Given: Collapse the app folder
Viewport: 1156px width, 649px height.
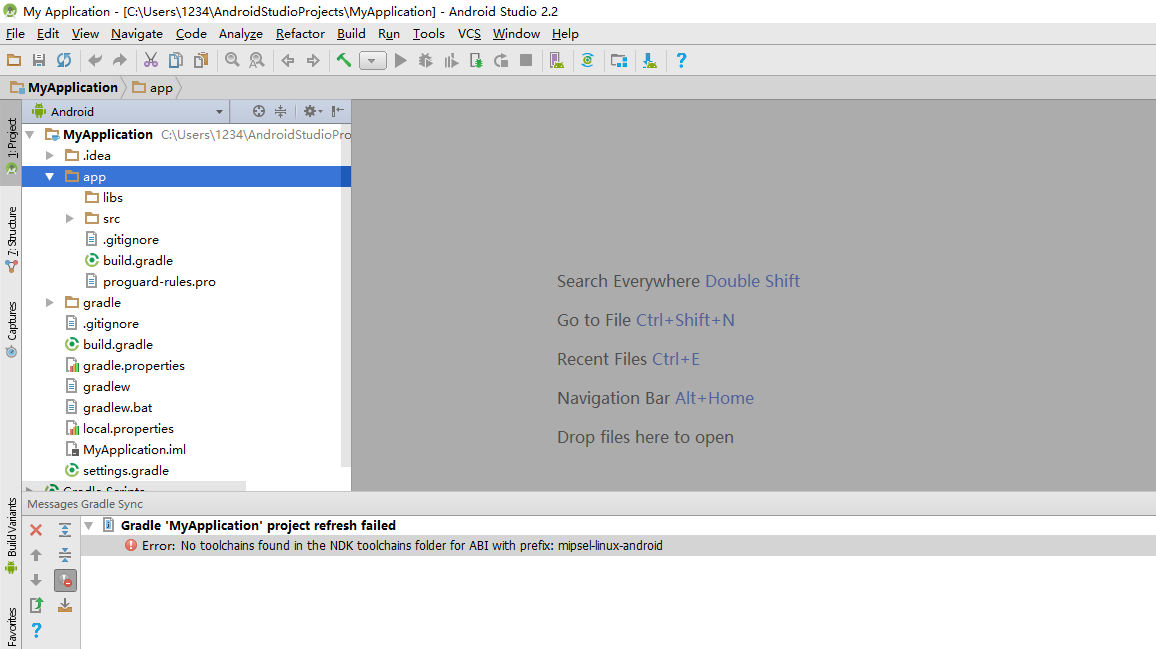Looking at the screenshot, I should (49, 176).
